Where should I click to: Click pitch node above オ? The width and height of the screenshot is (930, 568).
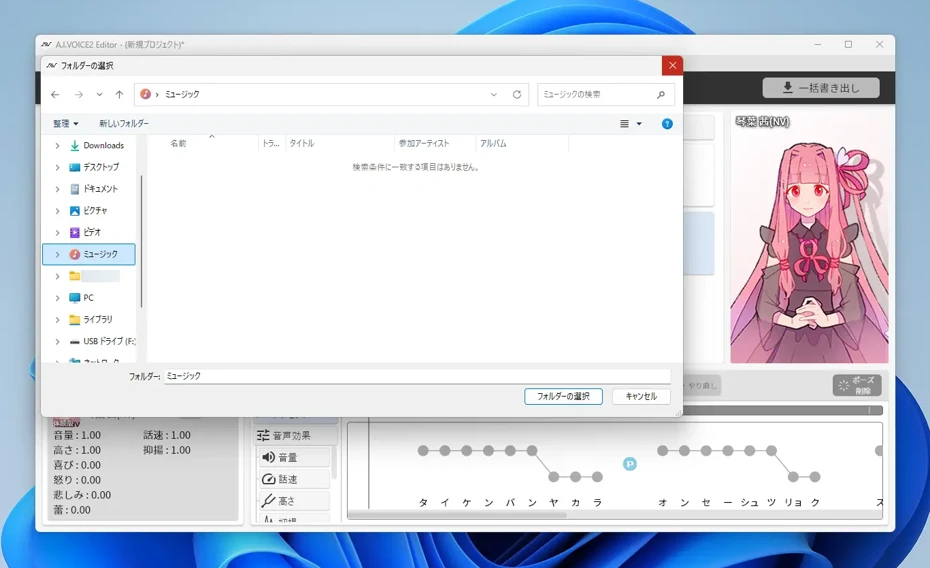[x=663, y=451]
